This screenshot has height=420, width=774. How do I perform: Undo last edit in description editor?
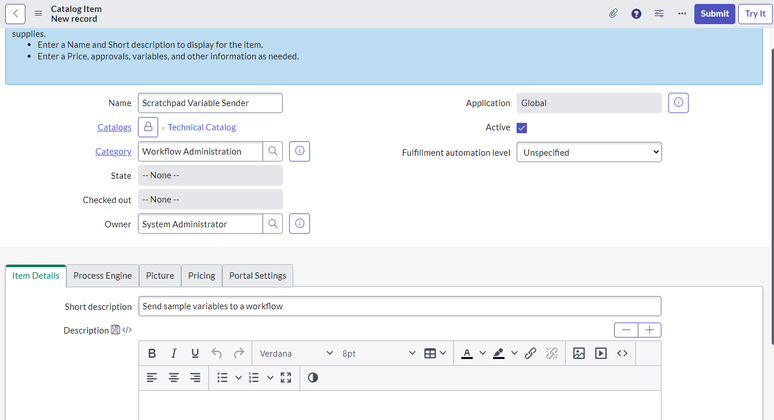(x=217, y=353)
